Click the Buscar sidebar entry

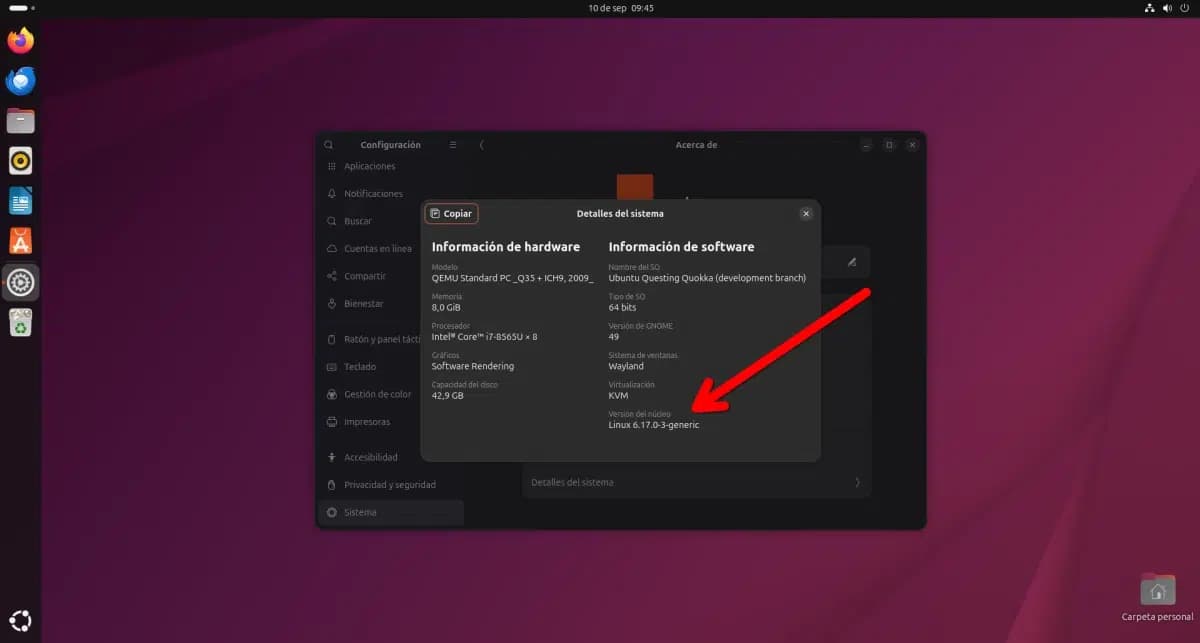[x=357, y=221]
